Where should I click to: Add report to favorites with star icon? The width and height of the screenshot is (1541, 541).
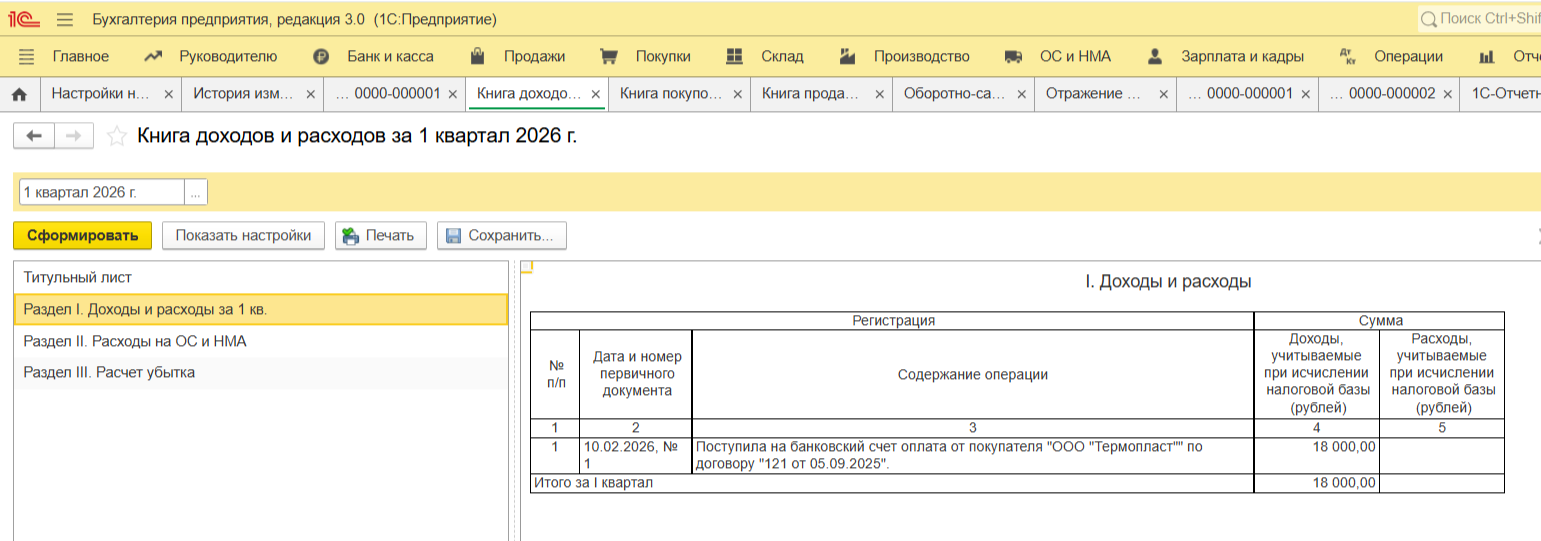117,136
